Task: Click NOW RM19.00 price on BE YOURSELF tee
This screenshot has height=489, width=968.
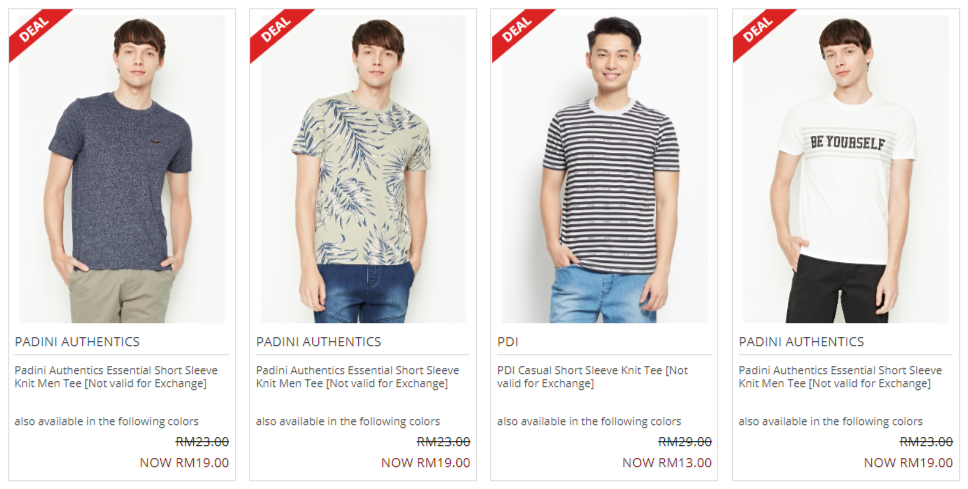Action: tap(908, 462)
